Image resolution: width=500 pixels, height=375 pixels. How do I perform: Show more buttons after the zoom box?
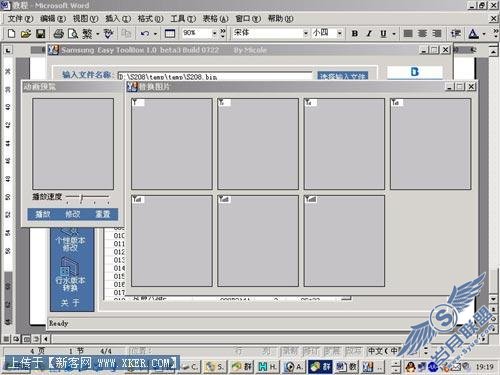223,33
